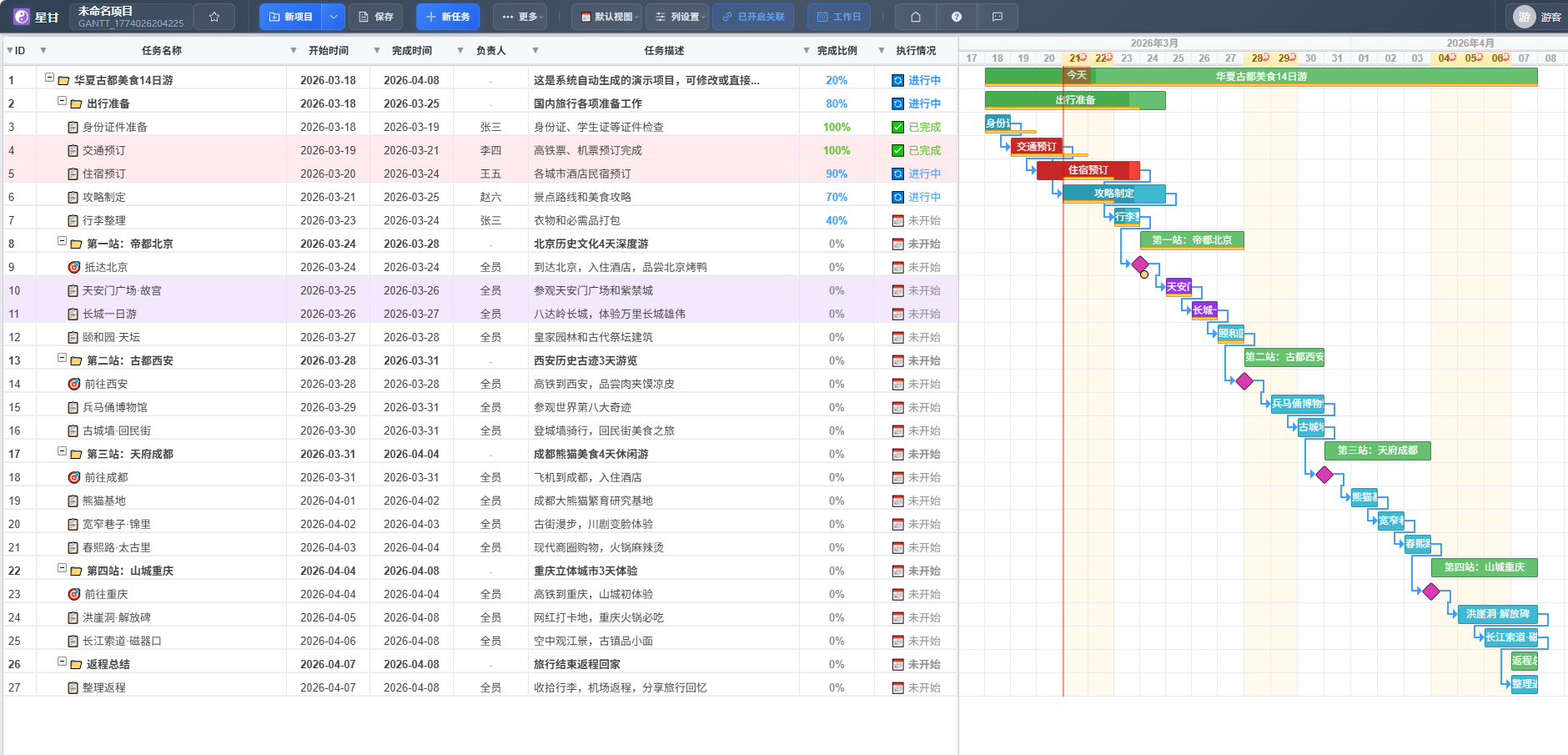Collapse the 出行准备 task group
The image size is (1568, 755).
(60, 102)
